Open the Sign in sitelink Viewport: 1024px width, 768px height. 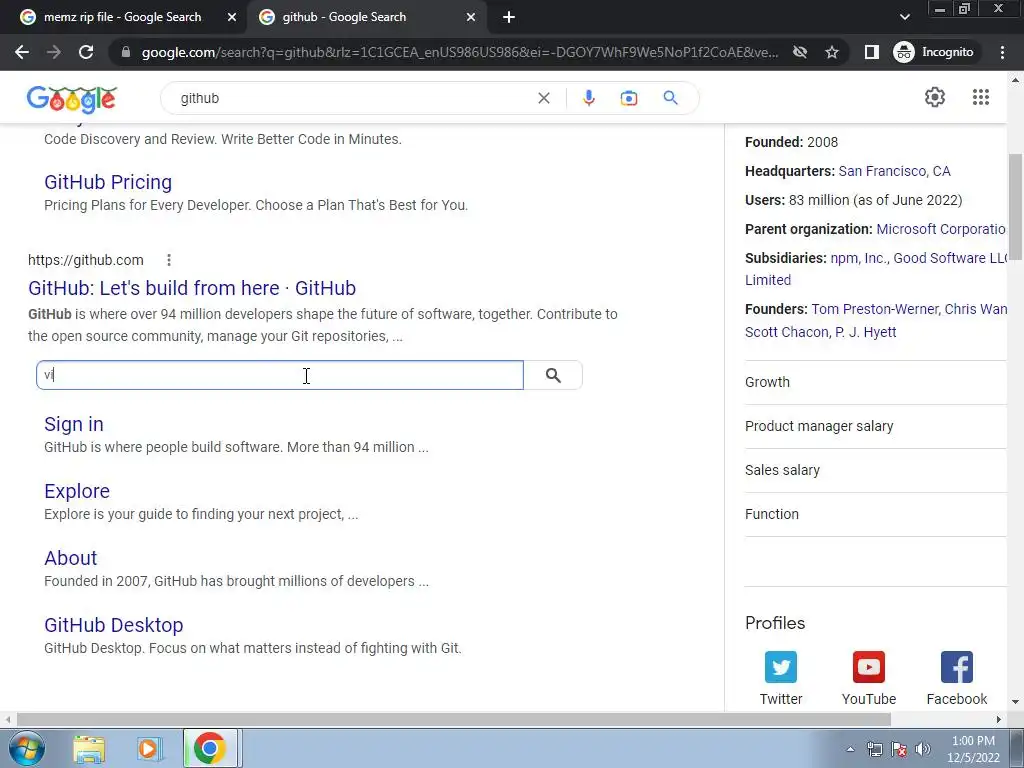pyautogui.click(x=74, y=424)
